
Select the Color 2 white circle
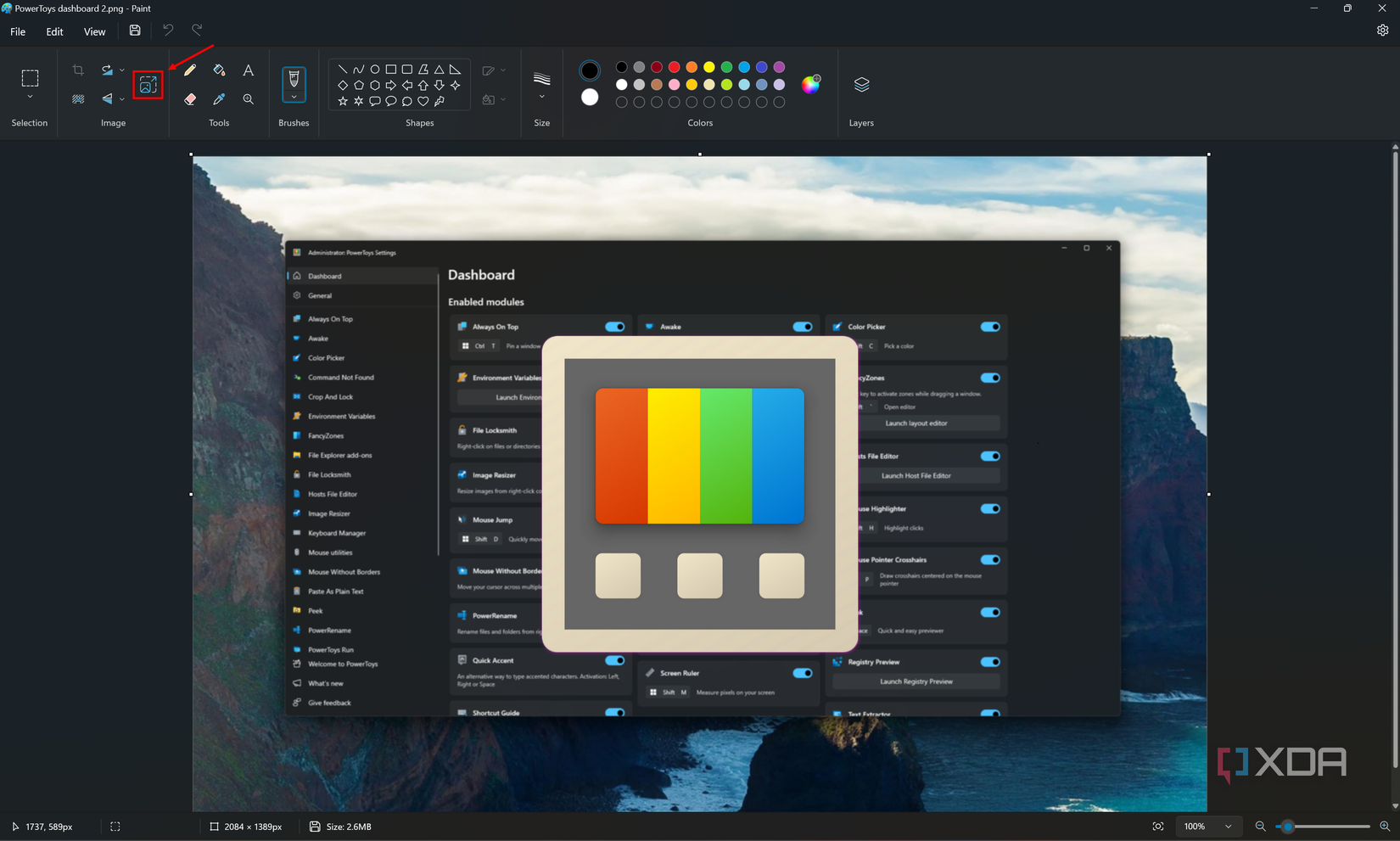[590, 98]
